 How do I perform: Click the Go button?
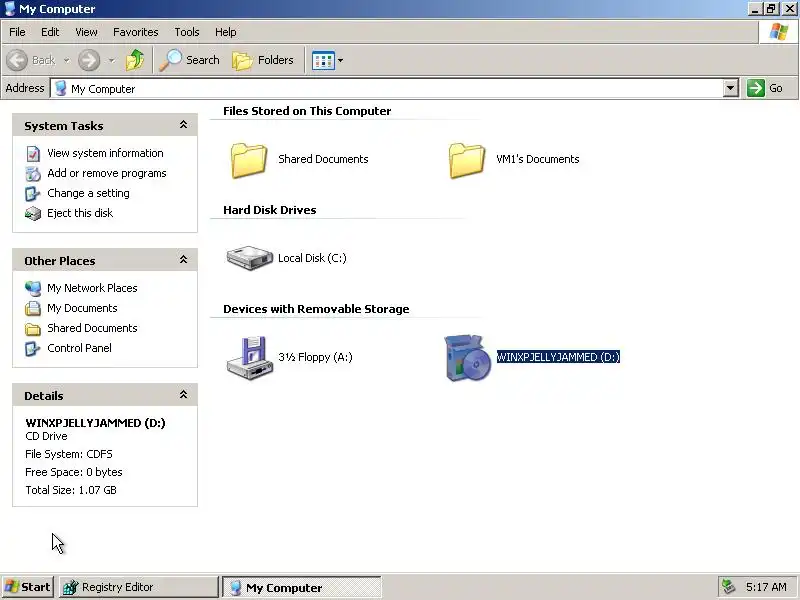[x=766, y=88]
